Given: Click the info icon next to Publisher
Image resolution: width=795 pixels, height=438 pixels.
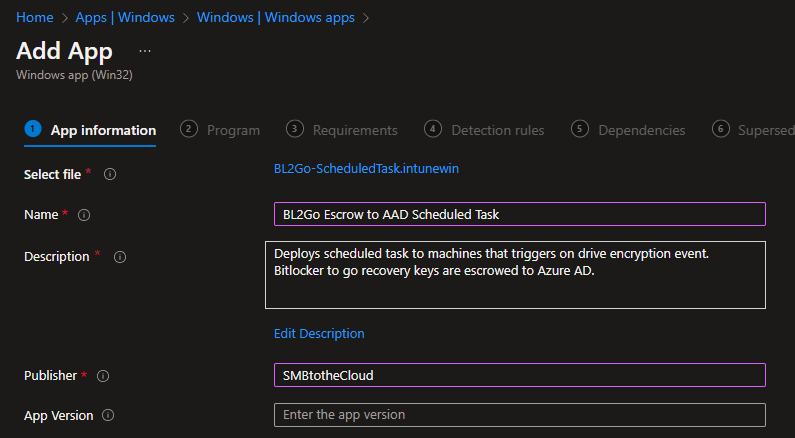Looking at the screenshot, I should pyautogui.click(x=103, y=376).
